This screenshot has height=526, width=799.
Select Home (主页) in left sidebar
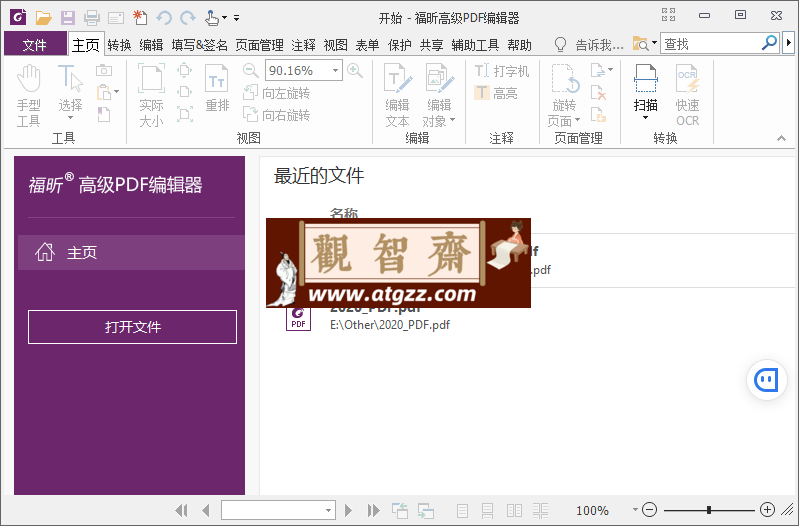pyautogui.click(x=131, y=252)
